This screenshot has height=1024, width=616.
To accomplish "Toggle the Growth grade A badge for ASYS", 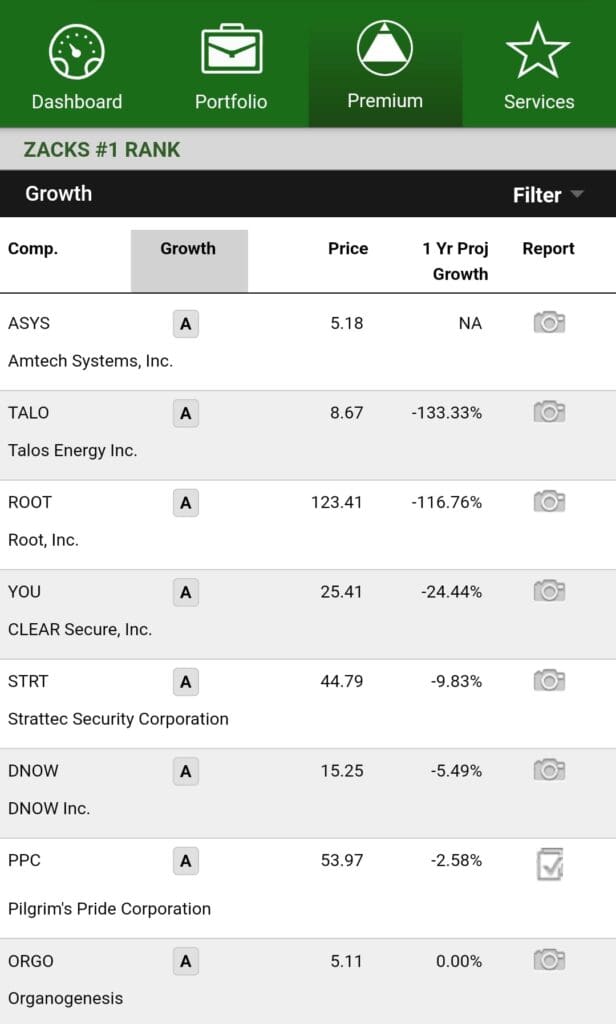I will click(x=185, y=323).
